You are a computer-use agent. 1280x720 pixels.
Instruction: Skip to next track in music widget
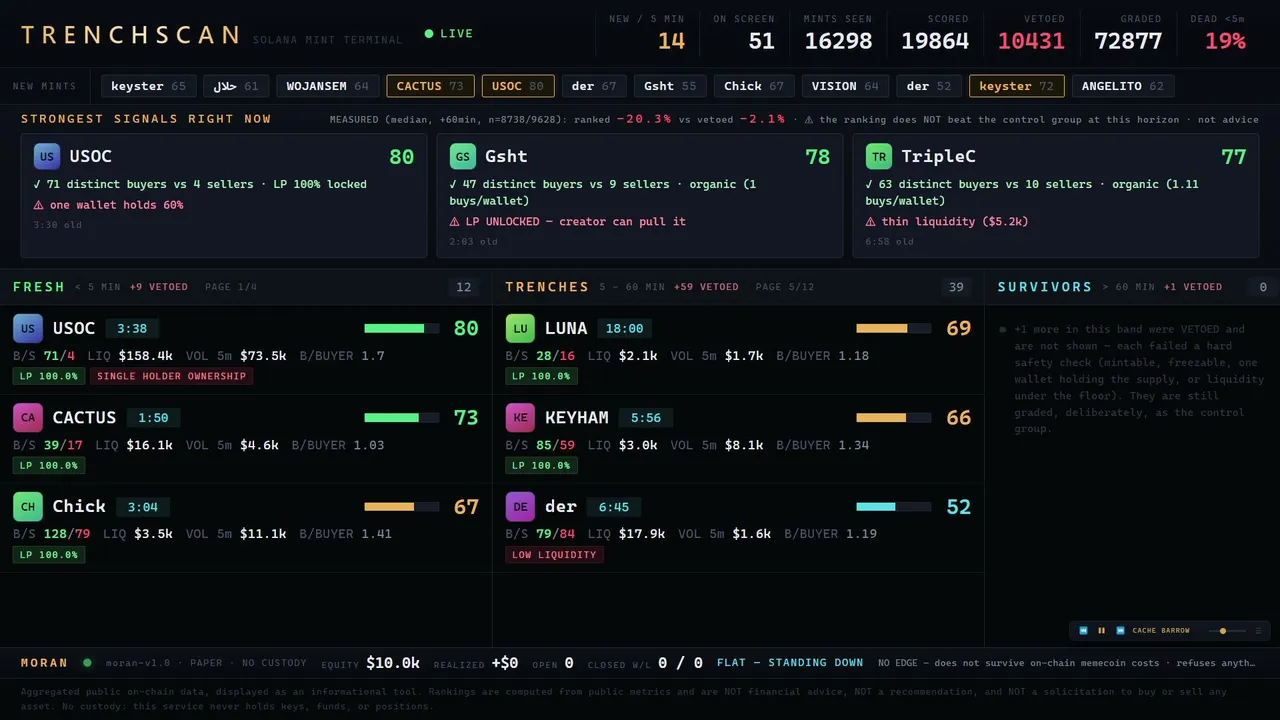(1120, 631)
